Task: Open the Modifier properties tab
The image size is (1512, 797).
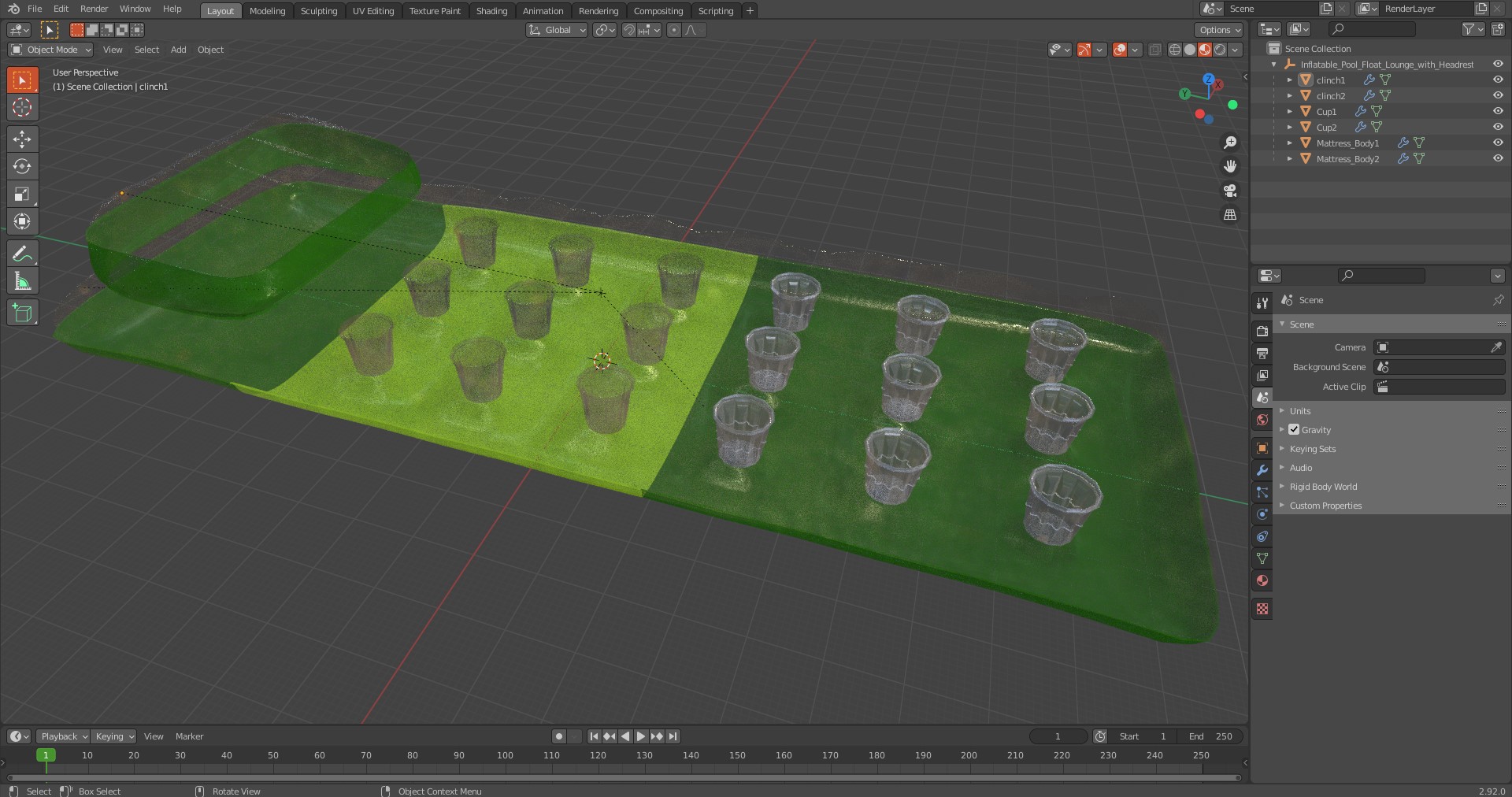Action: pyautogui.click(x=1262, y=470)
